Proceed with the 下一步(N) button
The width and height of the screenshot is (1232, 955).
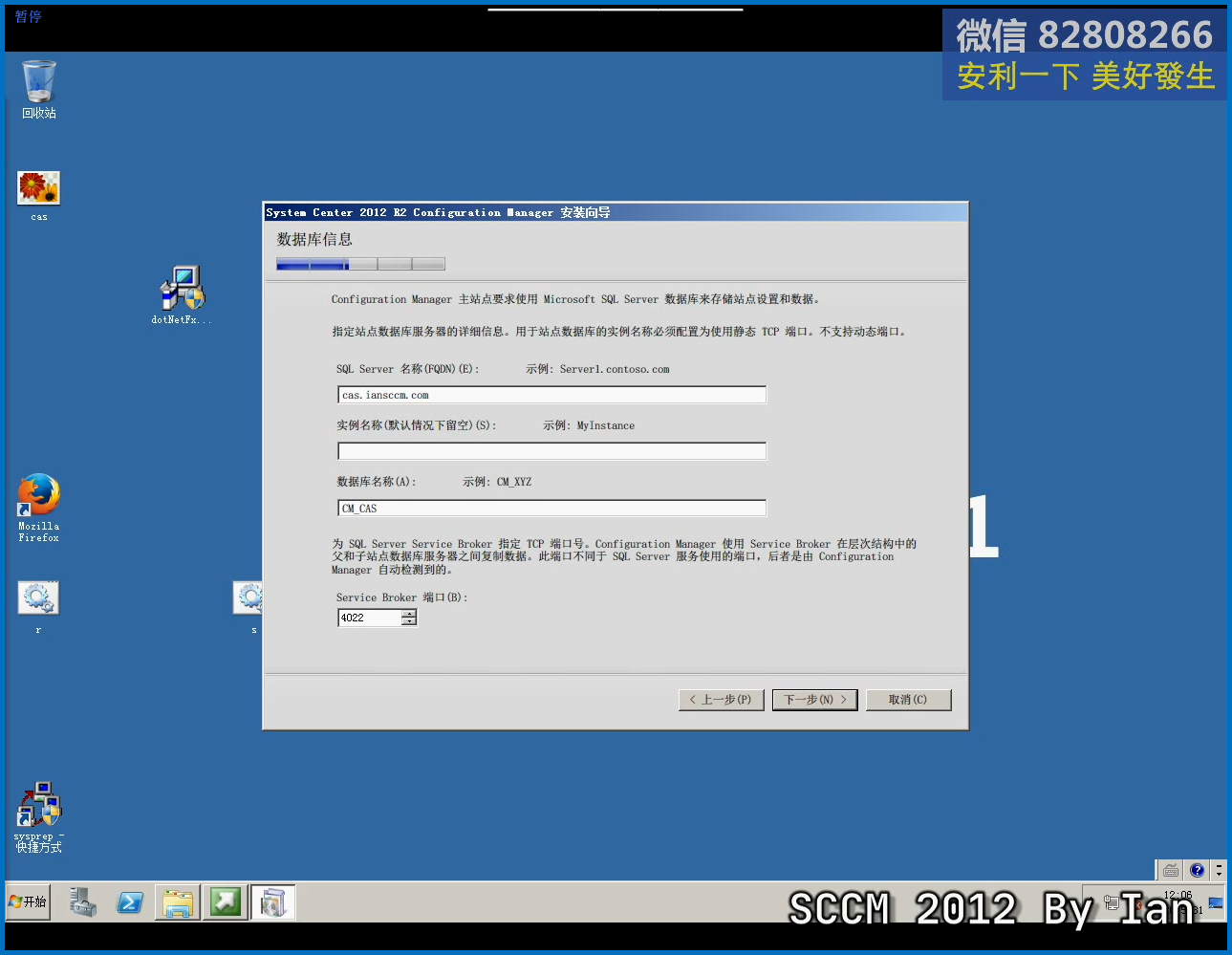[814, 700]
